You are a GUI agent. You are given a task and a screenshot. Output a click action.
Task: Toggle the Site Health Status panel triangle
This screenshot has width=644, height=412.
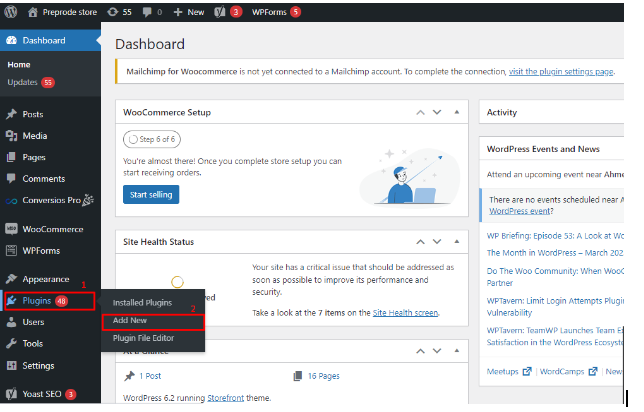pos(457,242)
